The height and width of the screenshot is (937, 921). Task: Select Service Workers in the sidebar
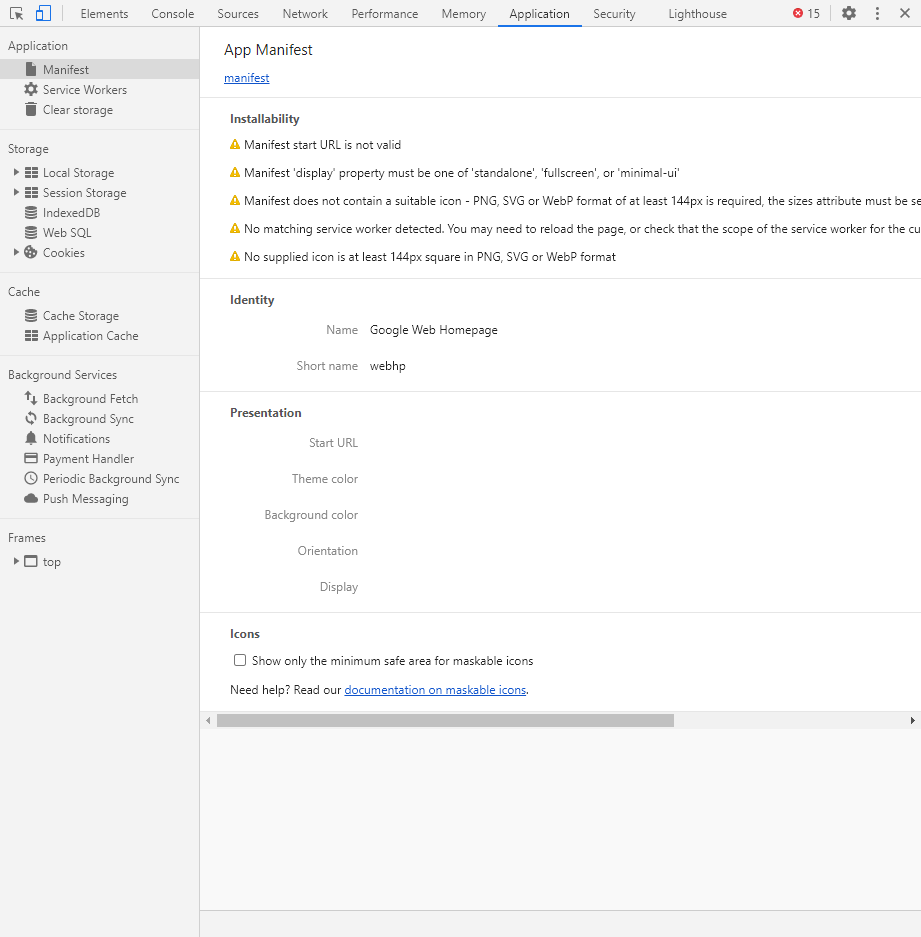84,90
